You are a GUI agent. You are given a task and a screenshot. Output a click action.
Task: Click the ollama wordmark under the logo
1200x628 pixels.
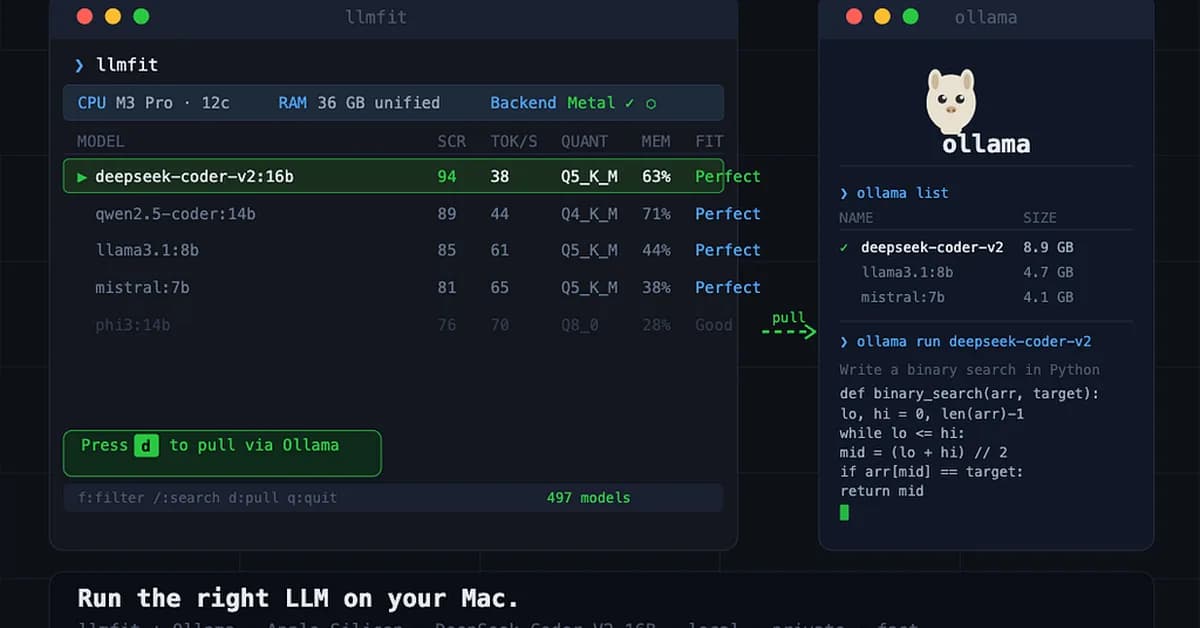tap(985, 144)
